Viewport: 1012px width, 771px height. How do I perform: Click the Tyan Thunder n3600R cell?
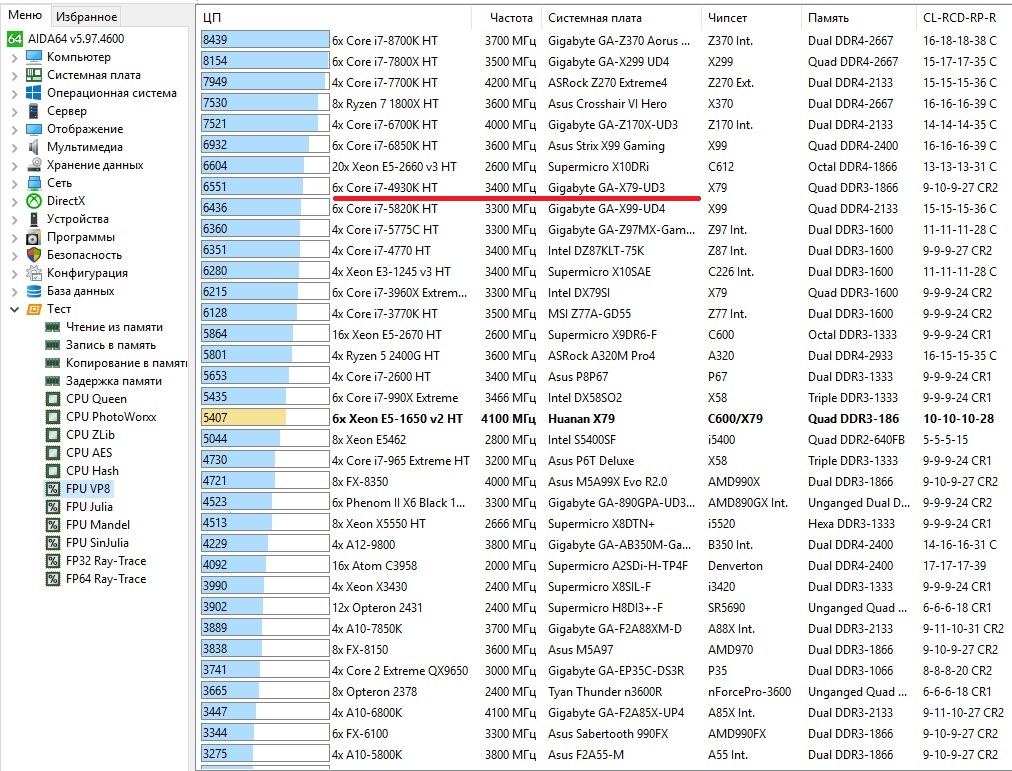[605, 692]
